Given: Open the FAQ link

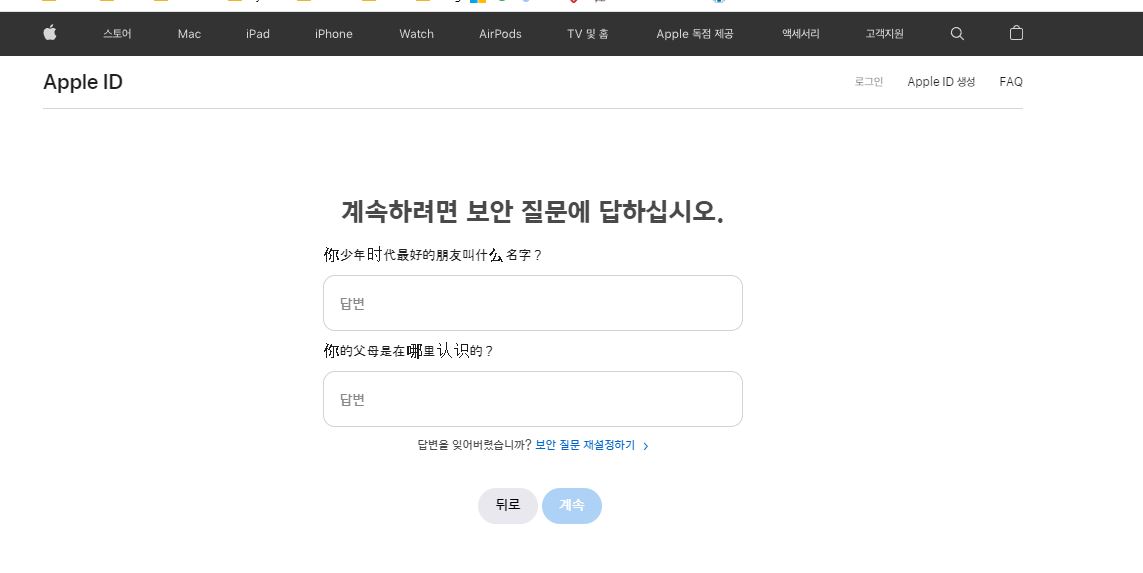Looking at the screenshot, I should tap(1011, 82).
